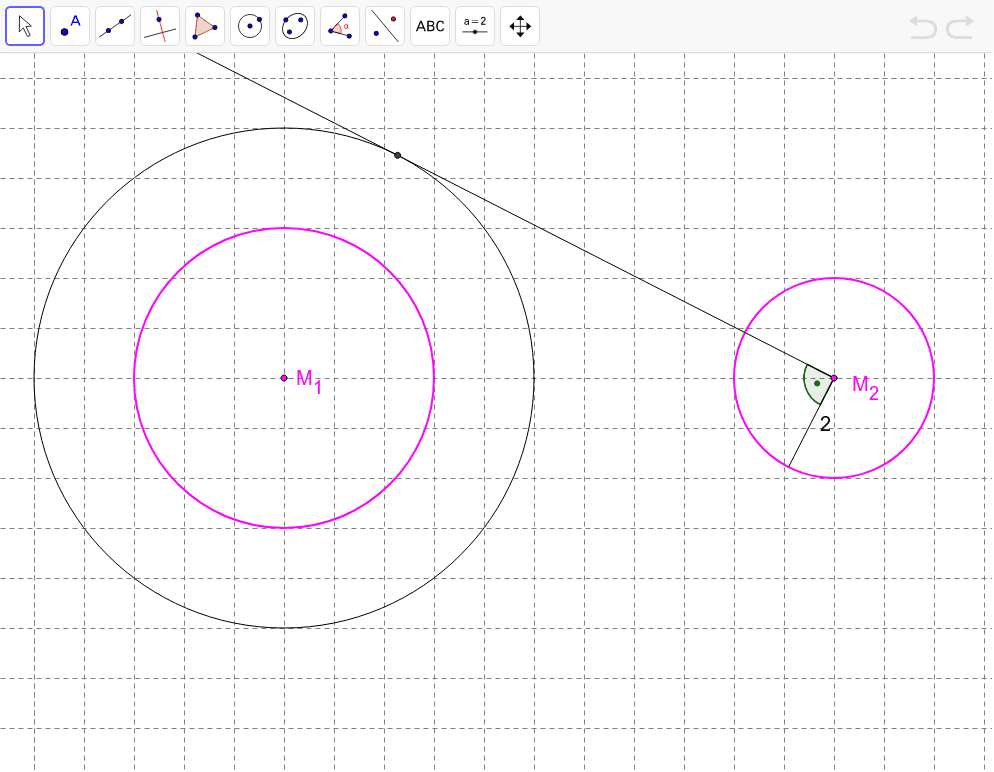Click the Redo arrow

[x=960, y=28]
